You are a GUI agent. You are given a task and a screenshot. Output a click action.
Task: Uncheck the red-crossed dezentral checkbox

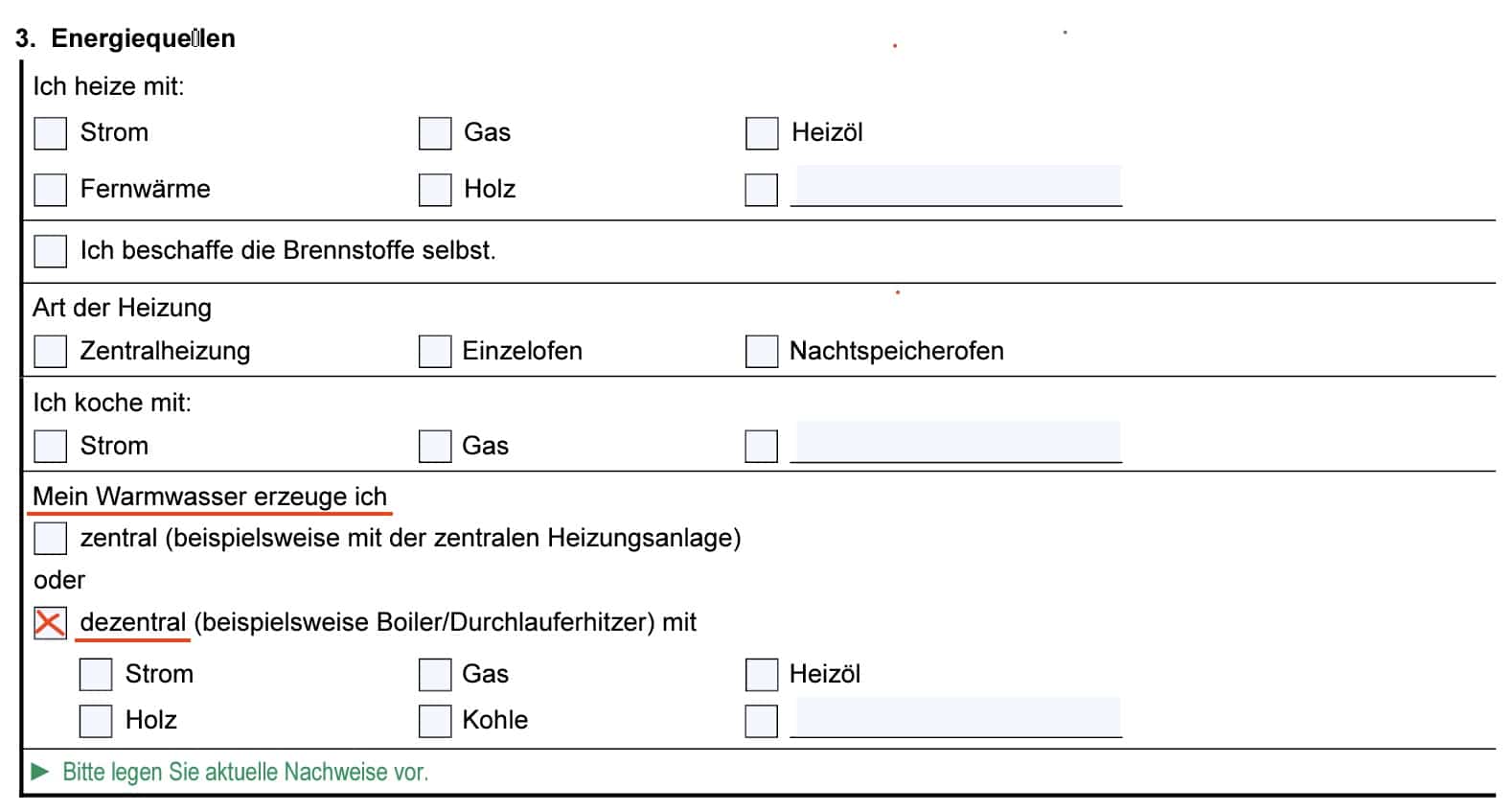(x=50, y=623)
